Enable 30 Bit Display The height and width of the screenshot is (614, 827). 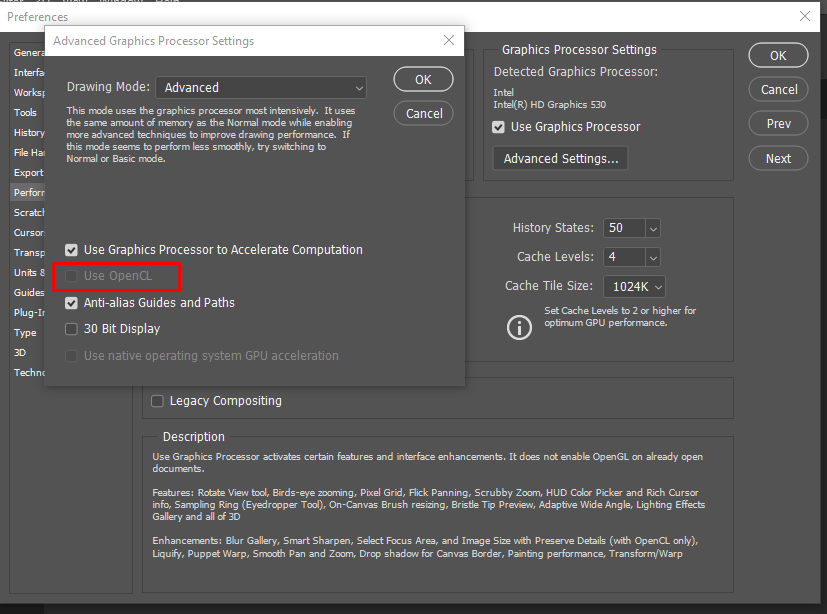point(71,328)
